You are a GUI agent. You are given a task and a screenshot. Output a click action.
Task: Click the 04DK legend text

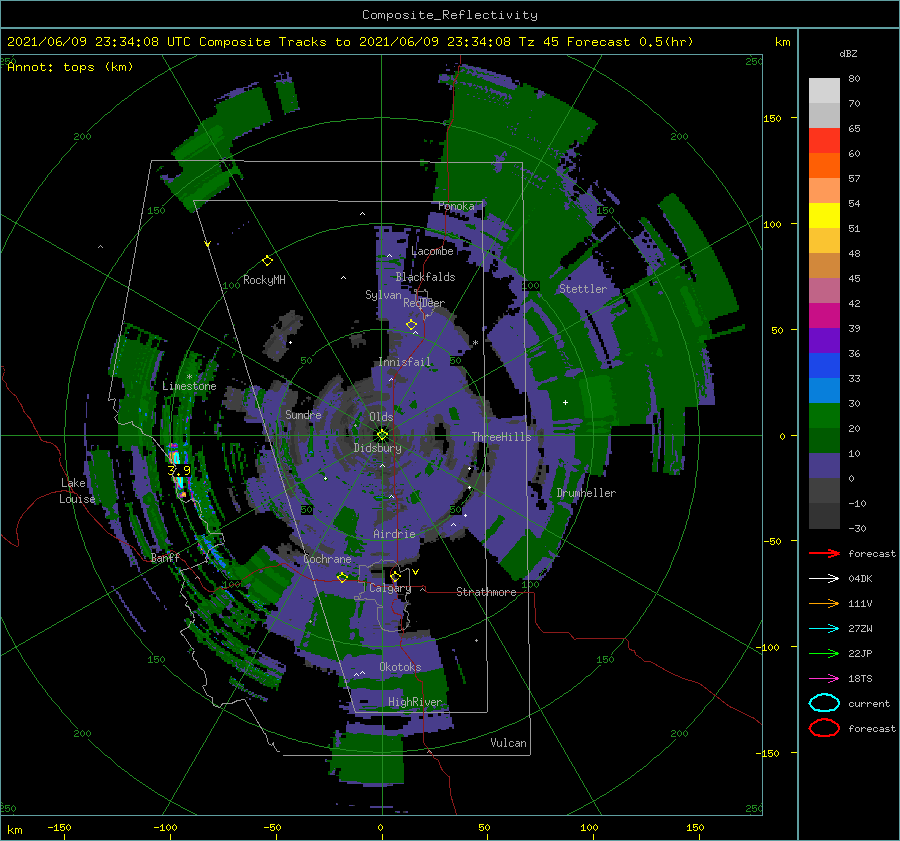(860, 578)
